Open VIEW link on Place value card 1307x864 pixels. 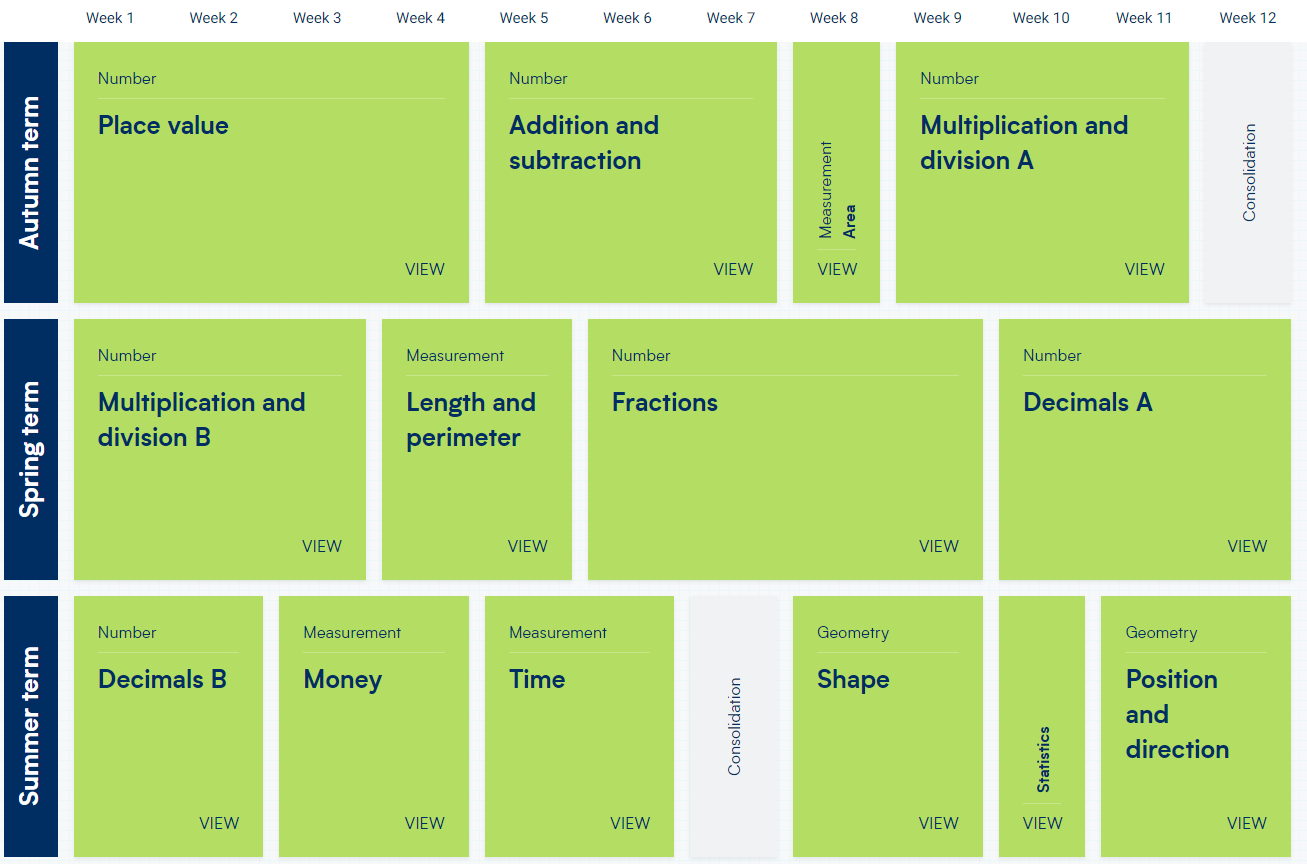425,269
